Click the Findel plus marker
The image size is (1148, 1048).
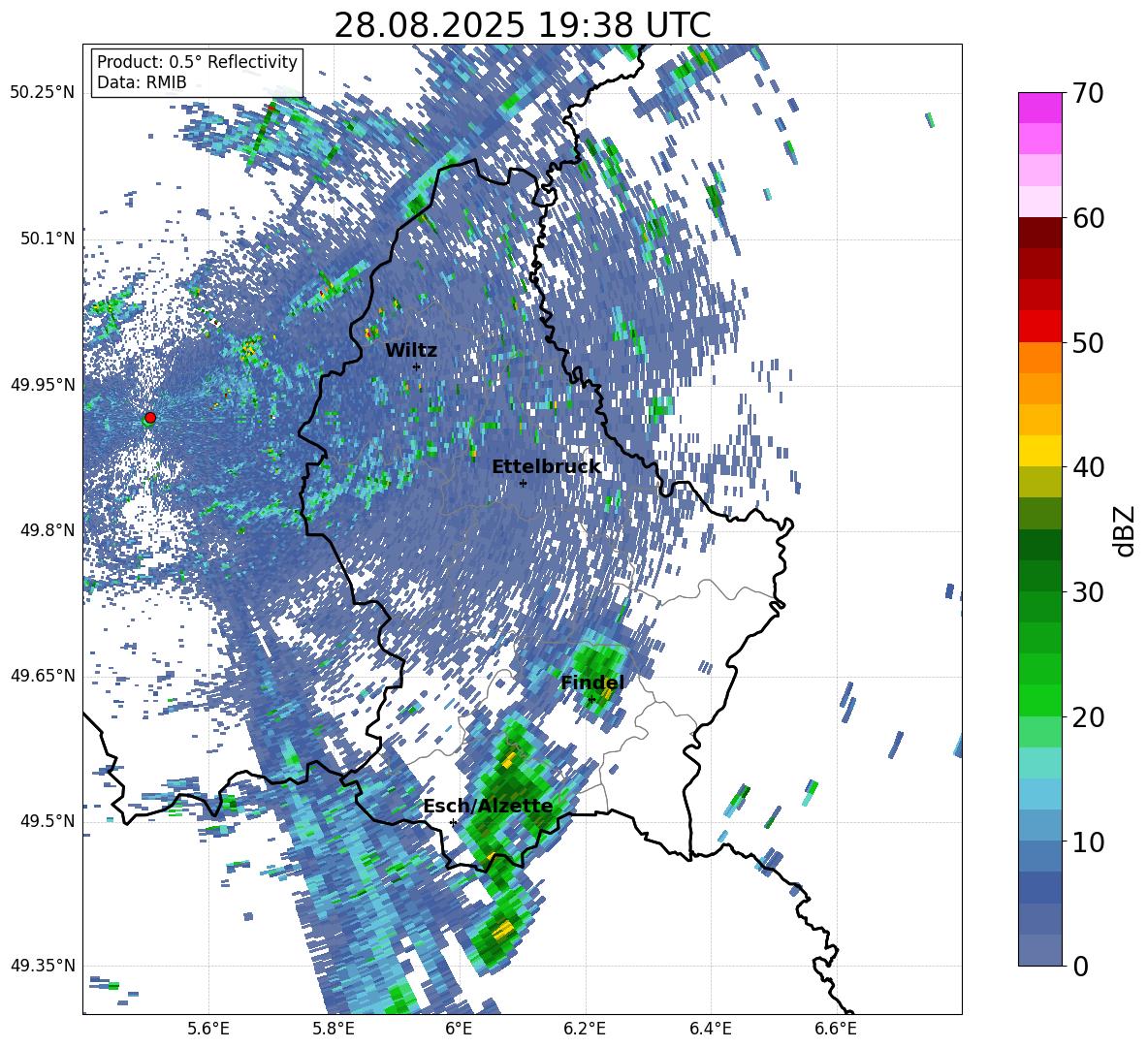[x=591, y=700]
